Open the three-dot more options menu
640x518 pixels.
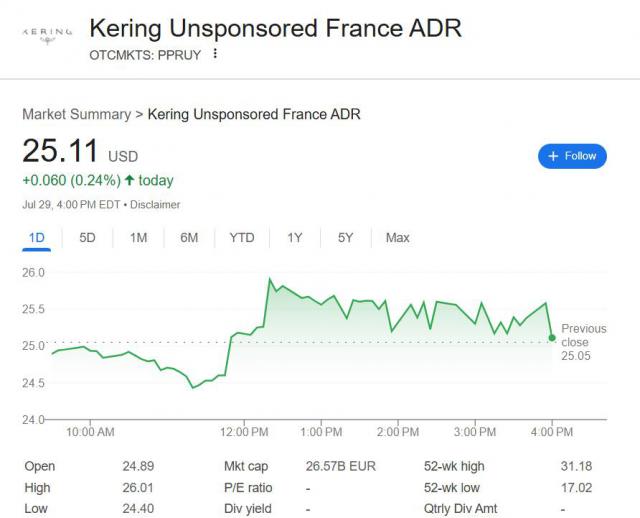[x=215, y=53]
